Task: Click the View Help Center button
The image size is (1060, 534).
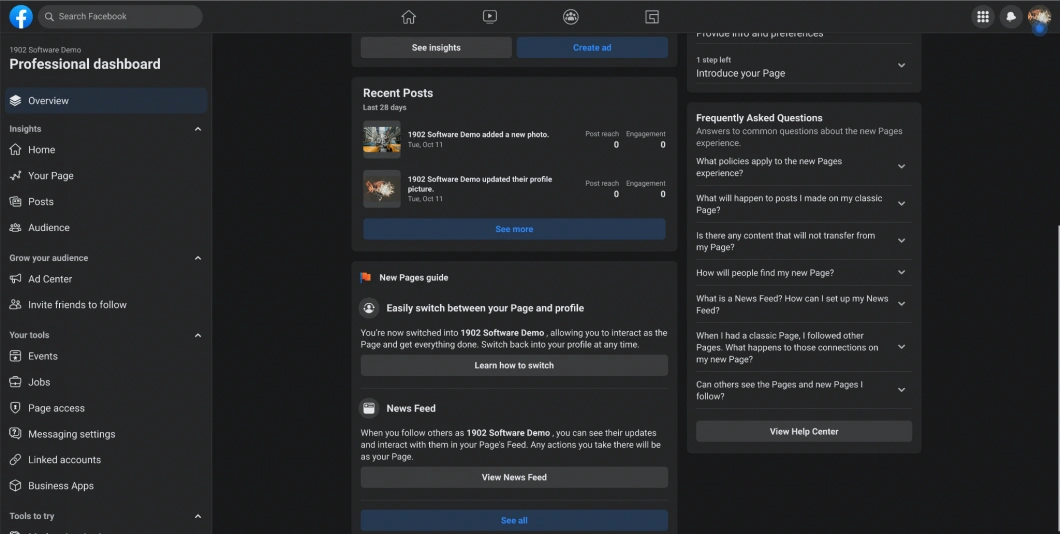Action: tap(804, 431)
